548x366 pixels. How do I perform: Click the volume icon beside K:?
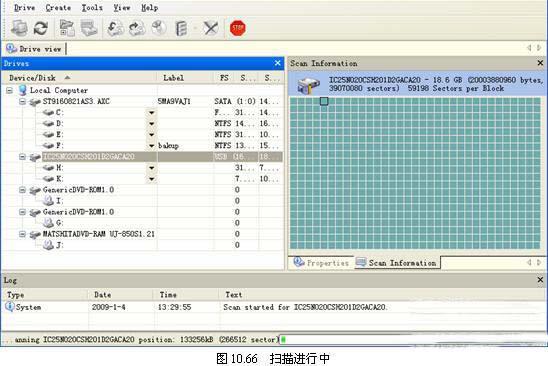(x=48, y=179)
